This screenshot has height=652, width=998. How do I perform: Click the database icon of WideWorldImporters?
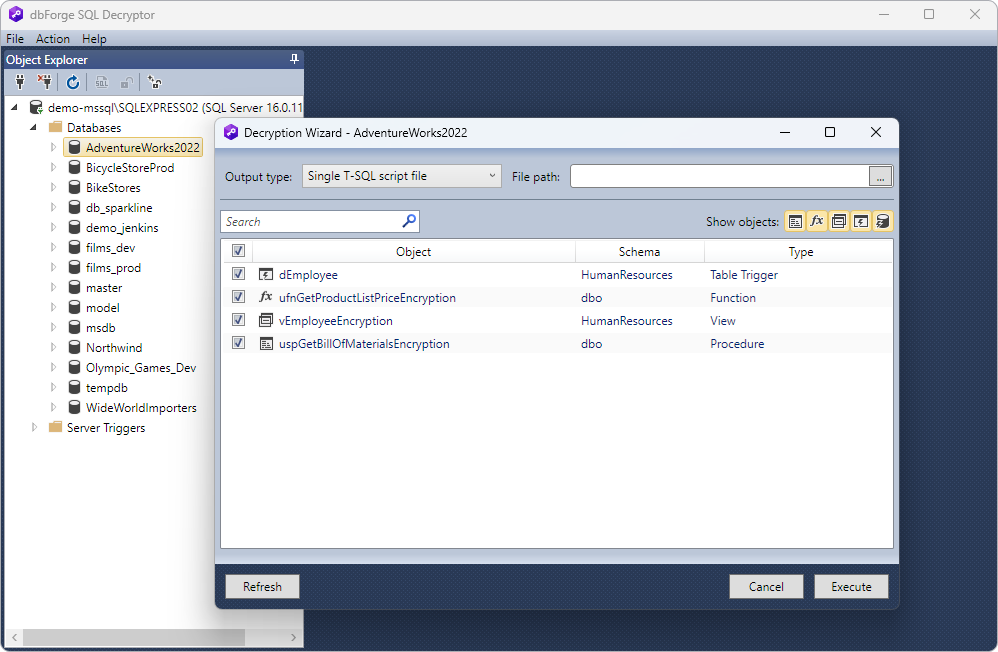point(74,407)
